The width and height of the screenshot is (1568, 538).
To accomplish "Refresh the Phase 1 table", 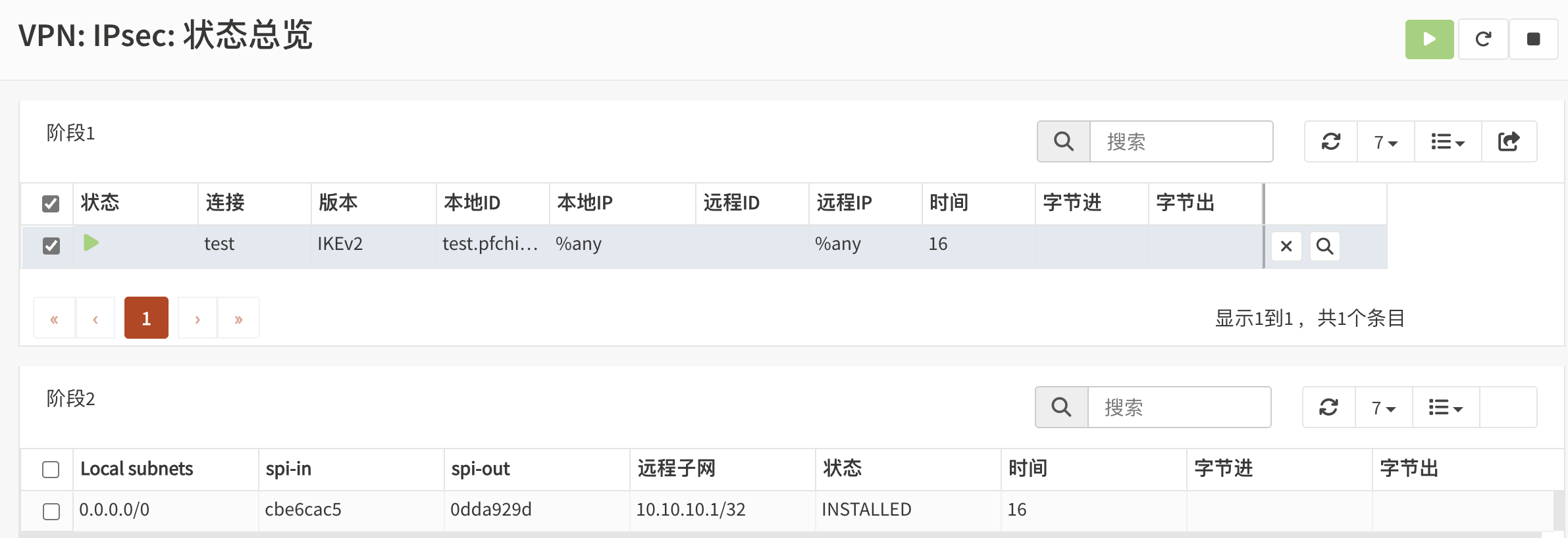I will 1330,141.
